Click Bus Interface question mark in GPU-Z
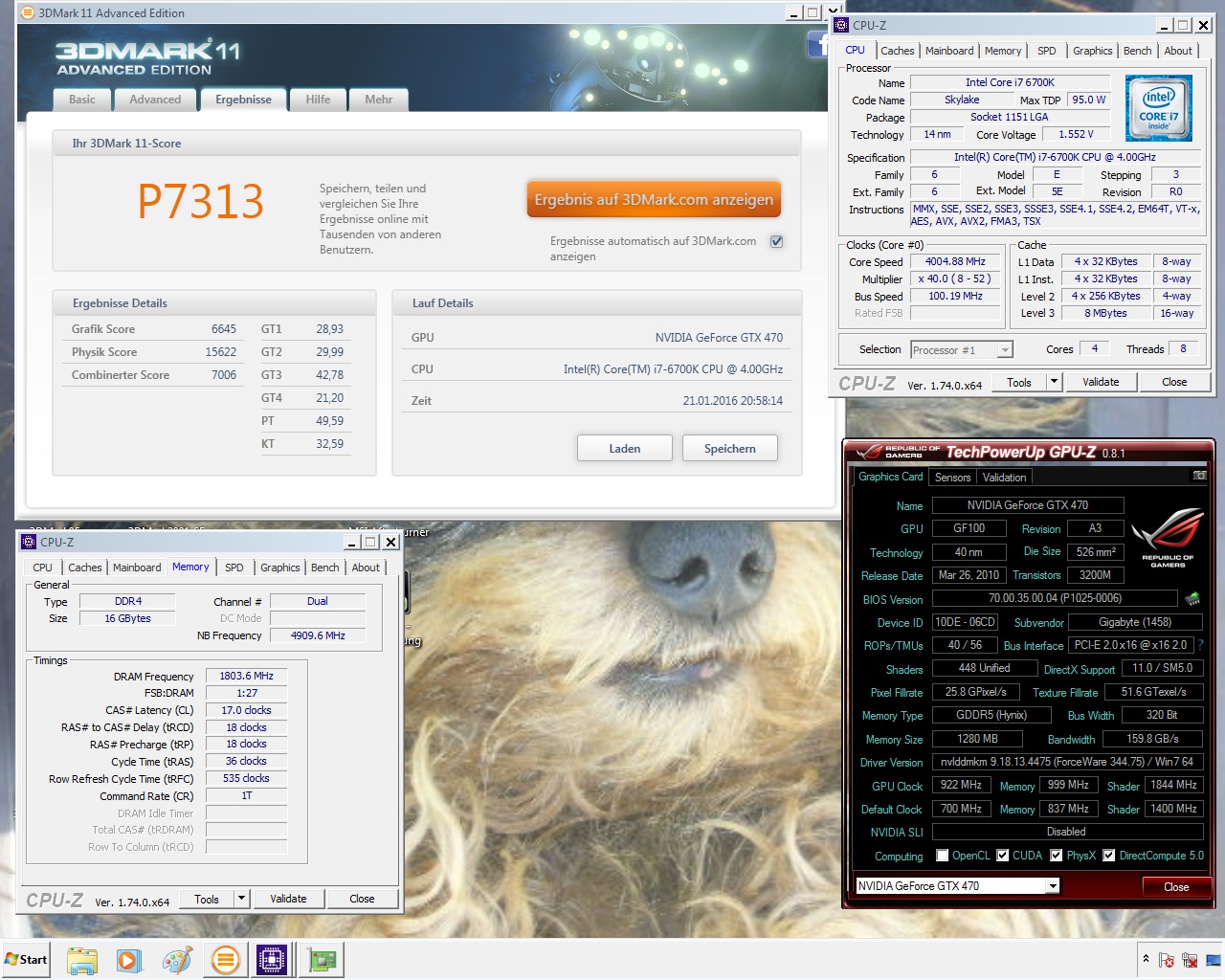Viewport: 1225px width, 980px height. point(1200,645)
